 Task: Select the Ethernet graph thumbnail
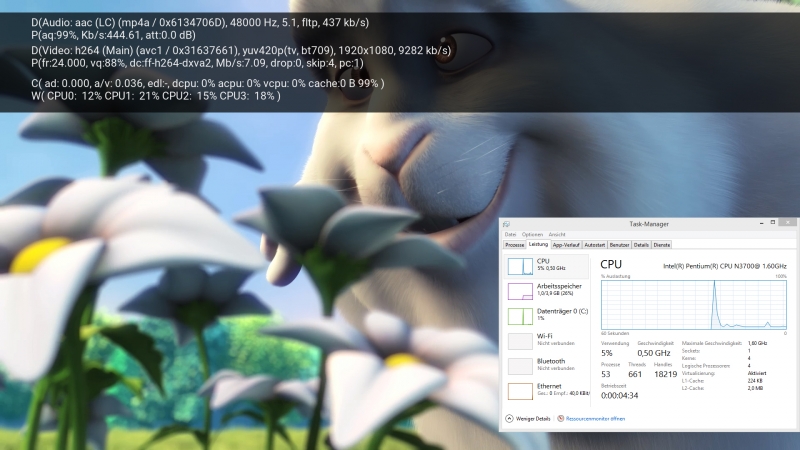coord(520,391)
